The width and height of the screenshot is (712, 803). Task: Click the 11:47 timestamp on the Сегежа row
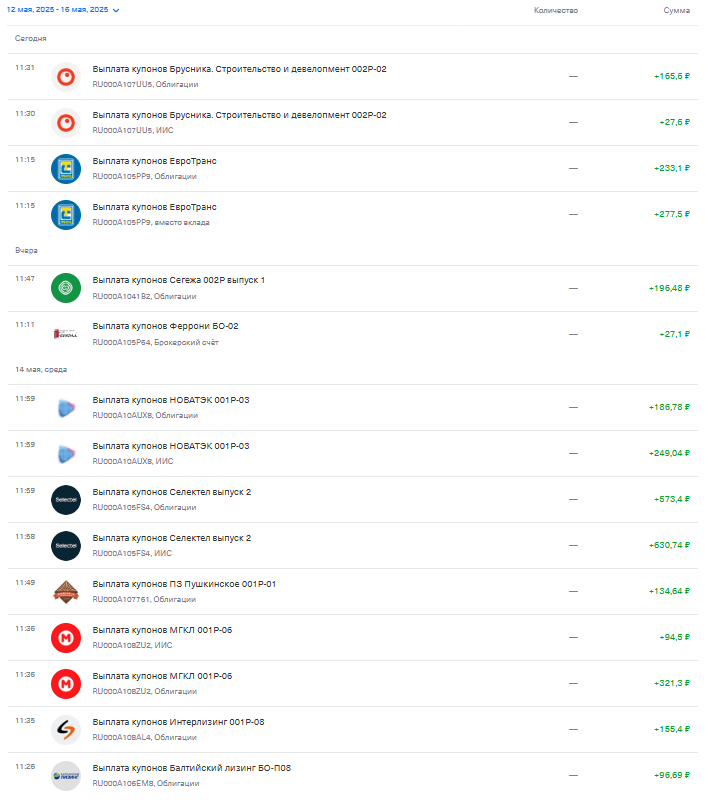(x=25, y=279)
